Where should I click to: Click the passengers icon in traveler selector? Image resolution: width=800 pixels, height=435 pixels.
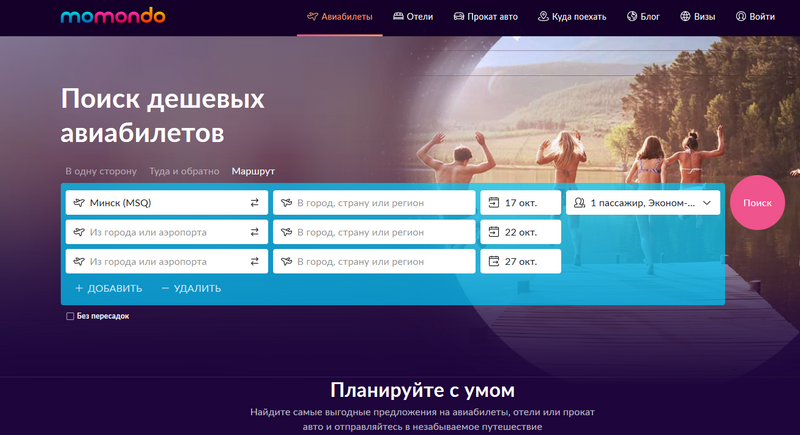coord(579,202)
